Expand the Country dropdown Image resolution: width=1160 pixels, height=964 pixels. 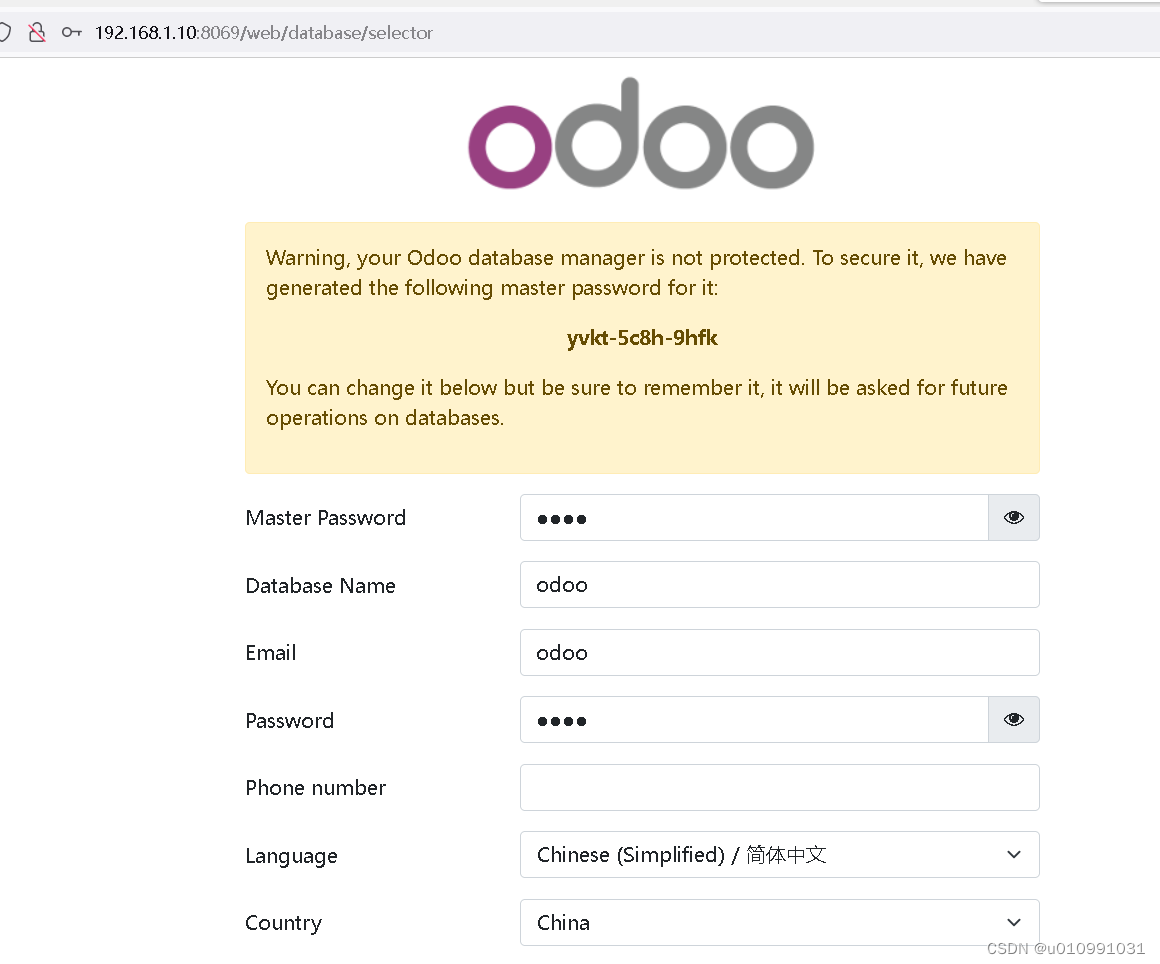pos(779,923)
